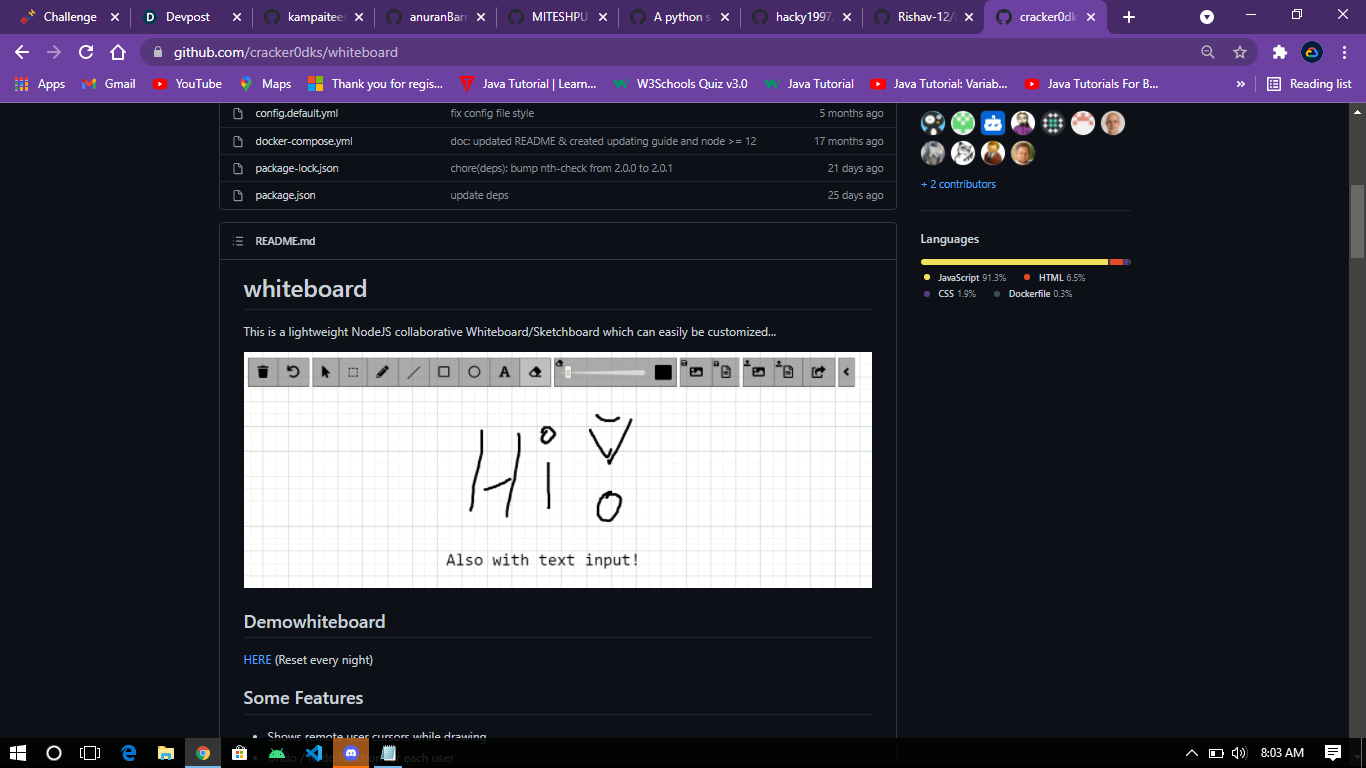Open the zoom magnifier in address bar
Image resolution: width=1366 pixels, height=768 pixels.
(x=1208, y=52)
